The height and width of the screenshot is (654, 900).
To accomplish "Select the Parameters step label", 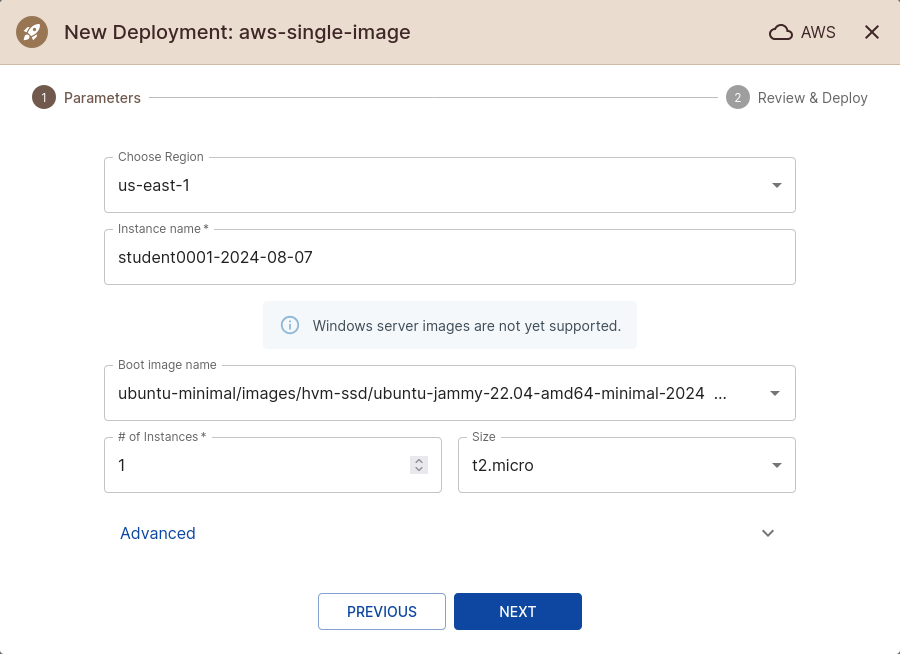I will pyautogui.click(x=102, y=98).
